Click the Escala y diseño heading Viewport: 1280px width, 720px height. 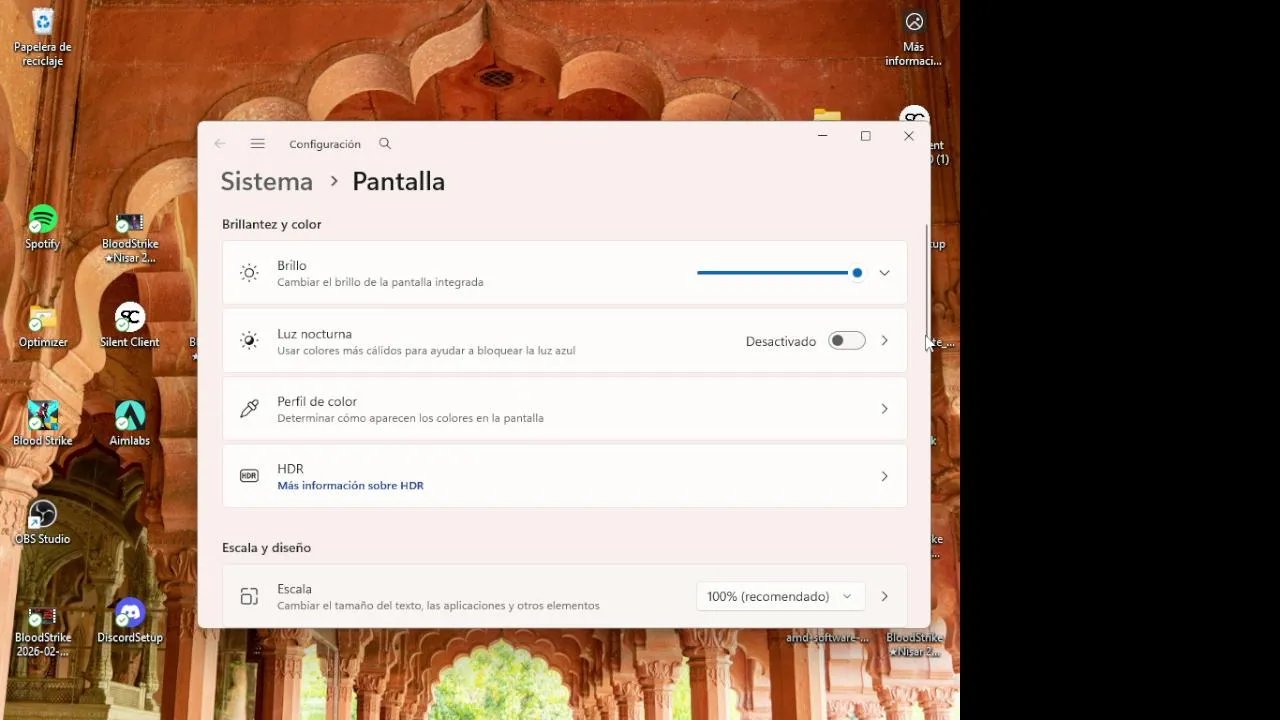(267, 548)
